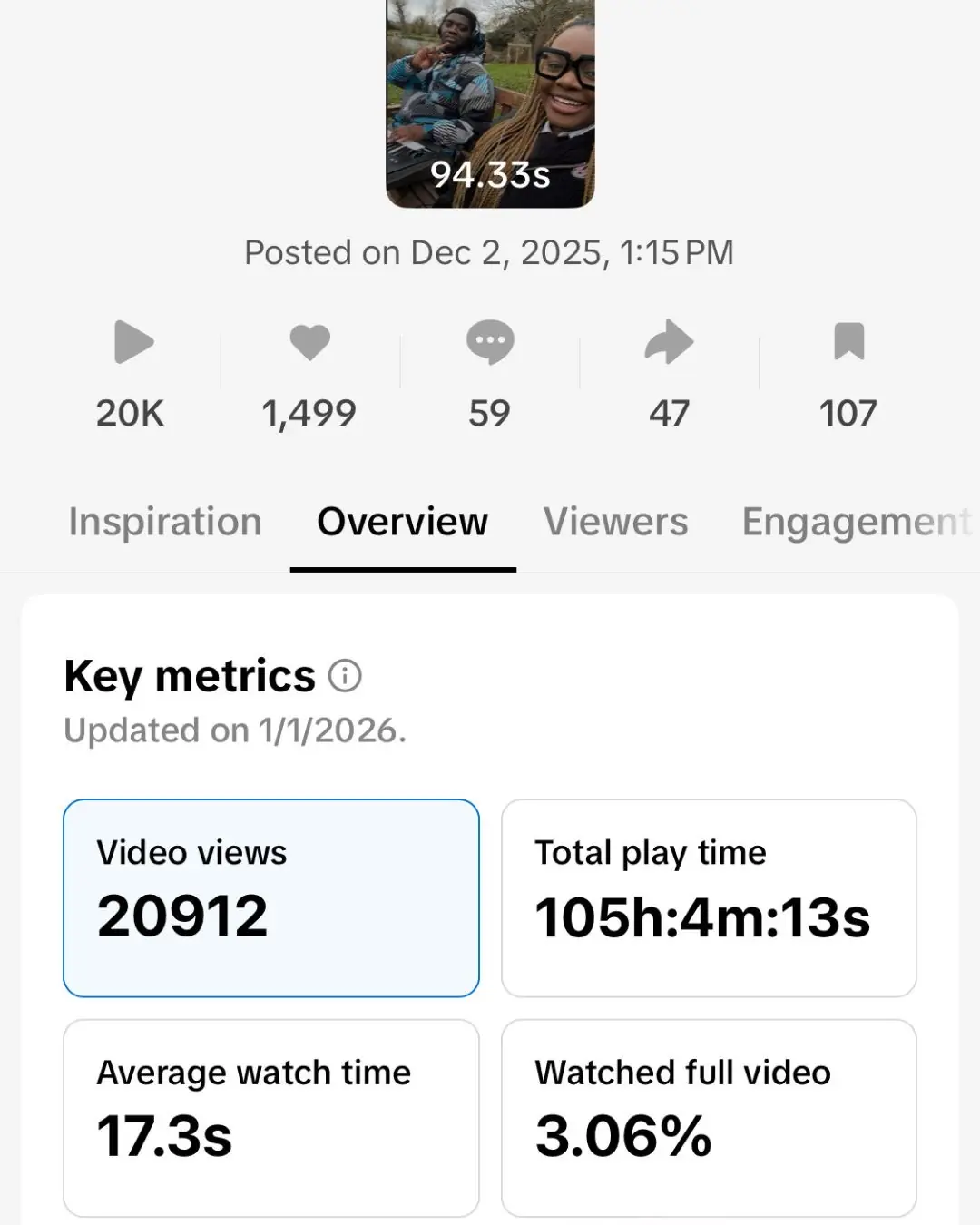
Task: Tap the play views icon
Action: tap(133, 342)
